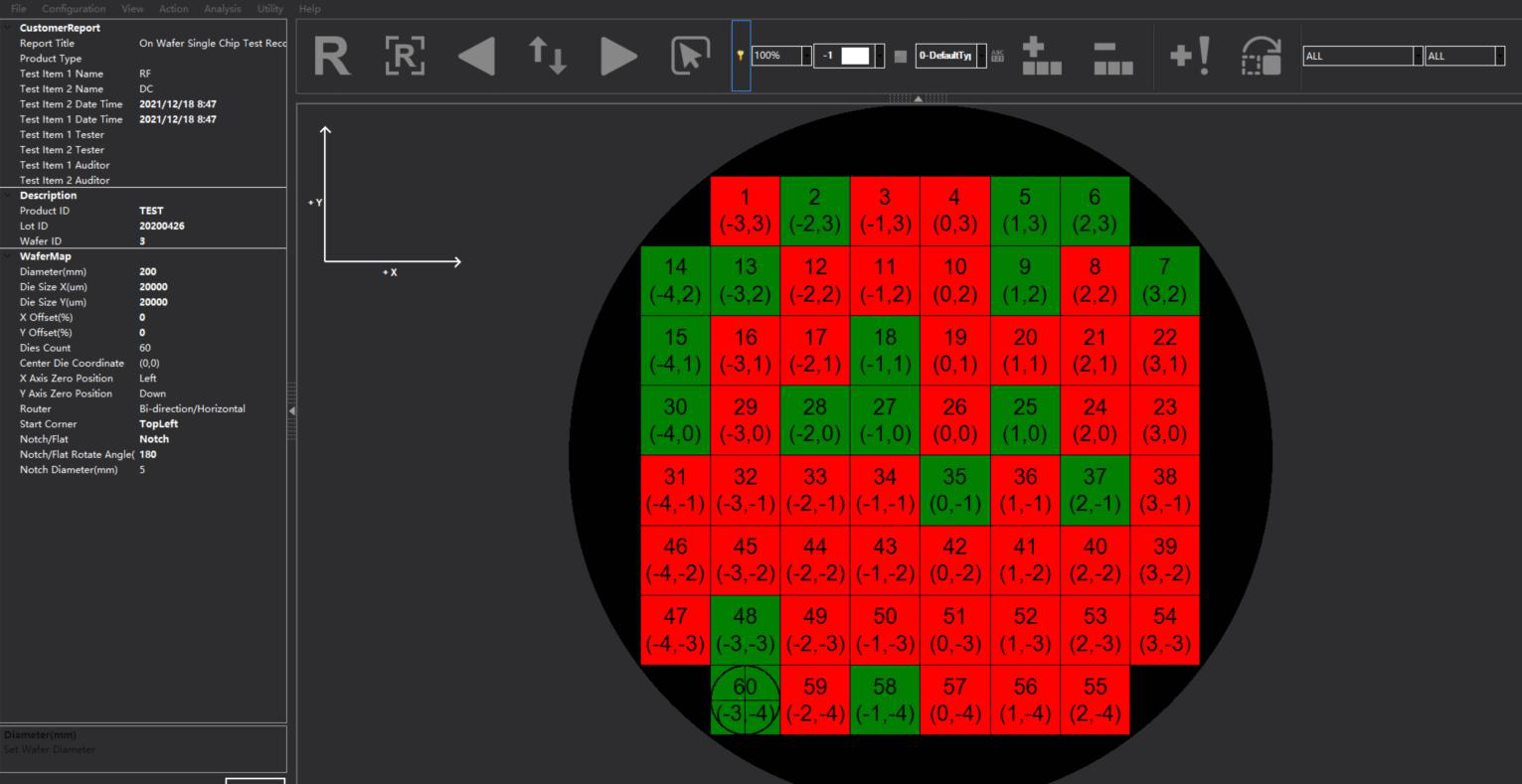The width and height of the screenshot is (1522, 784).
Task: Click the Start Corner value TopLeft
Action: coord(159,424)
